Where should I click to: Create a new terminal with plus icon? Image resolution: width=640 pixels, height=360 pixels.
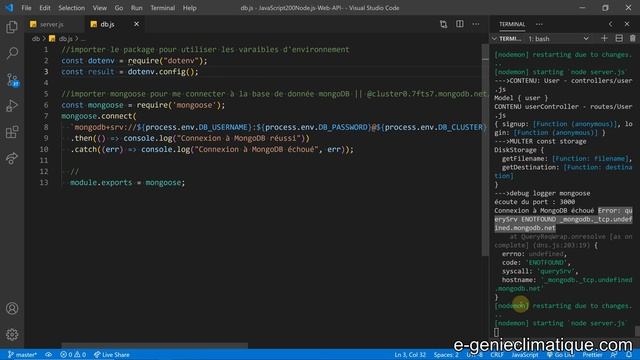coord(604,38)
